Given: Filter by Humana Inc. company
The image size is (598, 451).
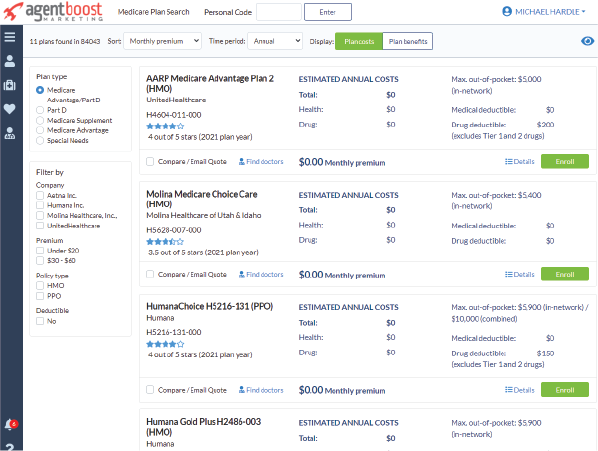Looking at the screenshot, I should pos(40,205).
